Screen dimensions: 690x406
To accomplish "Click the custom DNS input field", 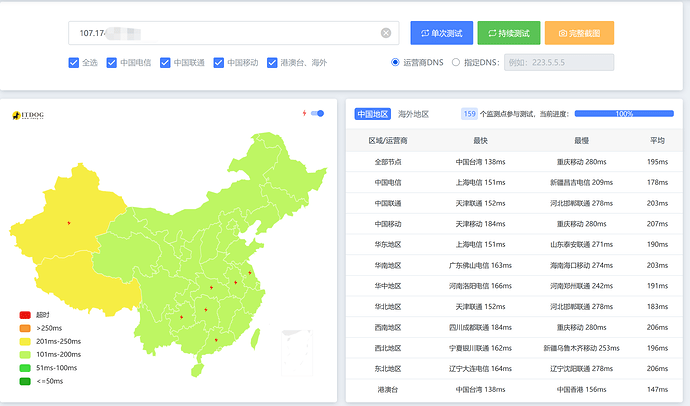I will (559, 62).
